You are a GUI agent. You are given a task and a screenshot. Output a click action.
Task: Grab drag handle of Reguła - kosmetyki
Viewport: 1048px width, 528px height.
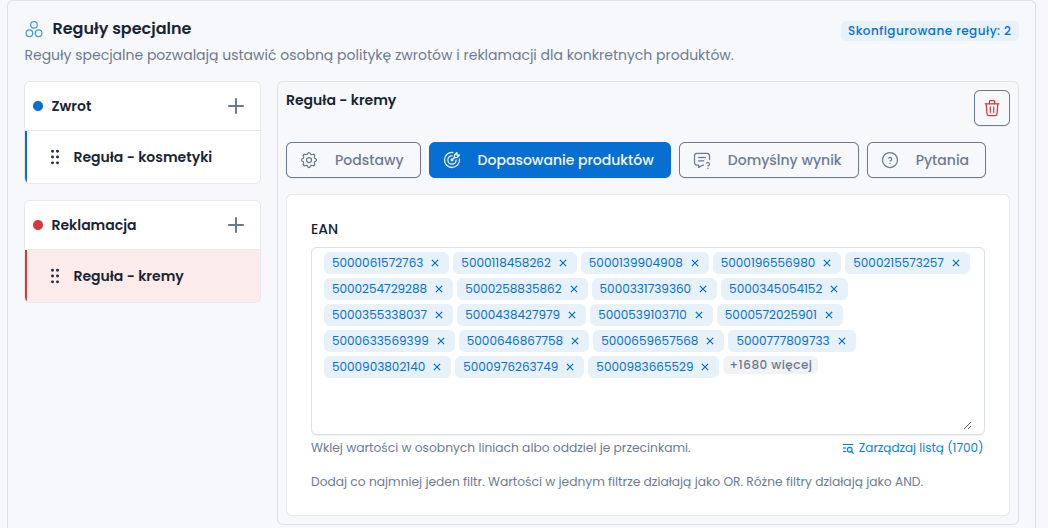(x=55, y=157)
